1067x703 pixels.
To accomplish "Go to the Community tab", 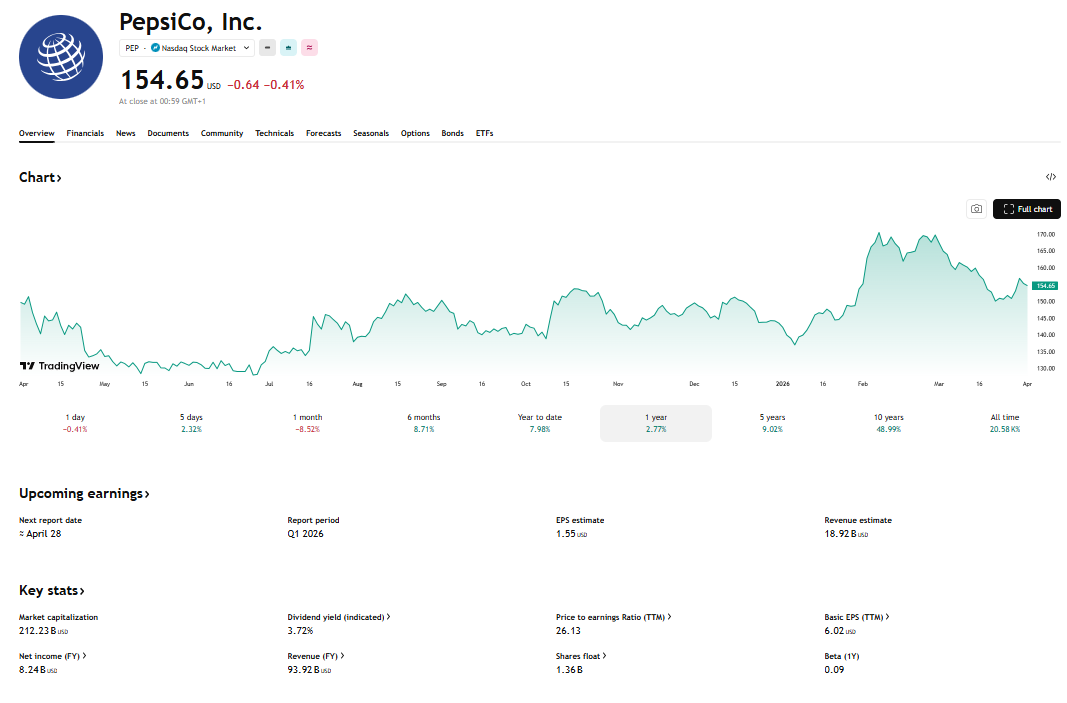I will point(222,133).
